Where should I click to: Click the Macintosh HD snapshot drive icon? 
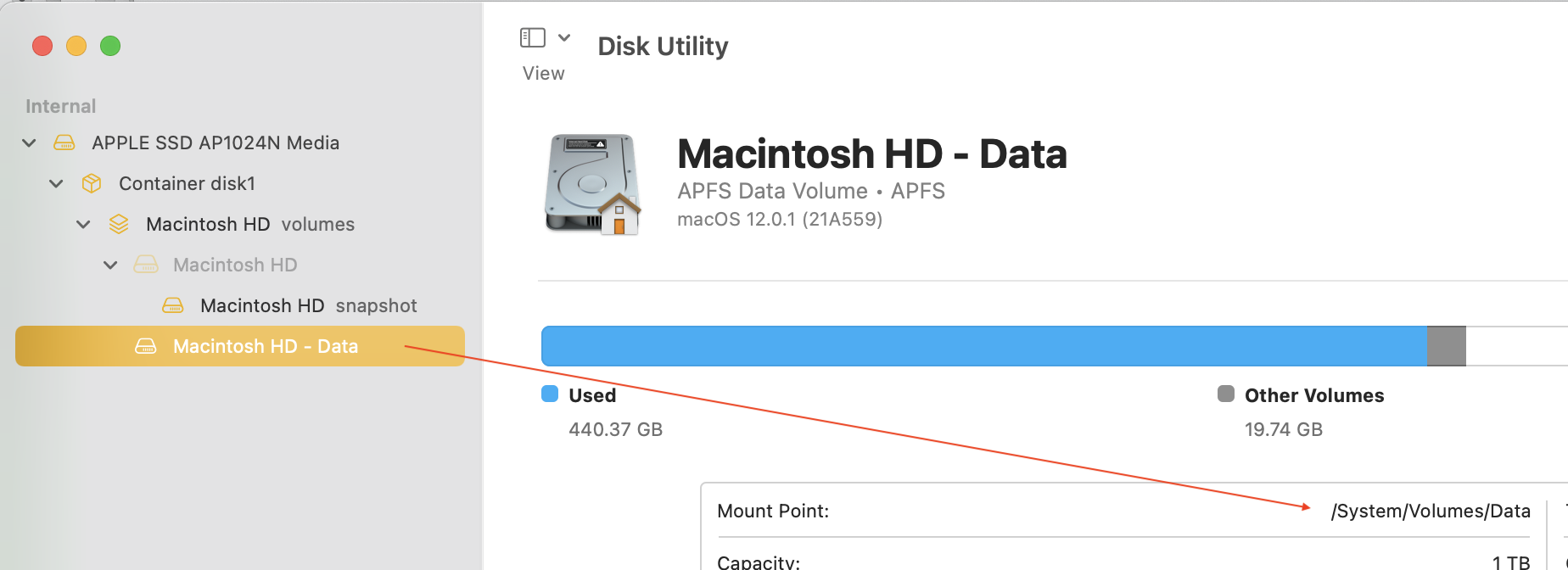(x=173, y=305)
